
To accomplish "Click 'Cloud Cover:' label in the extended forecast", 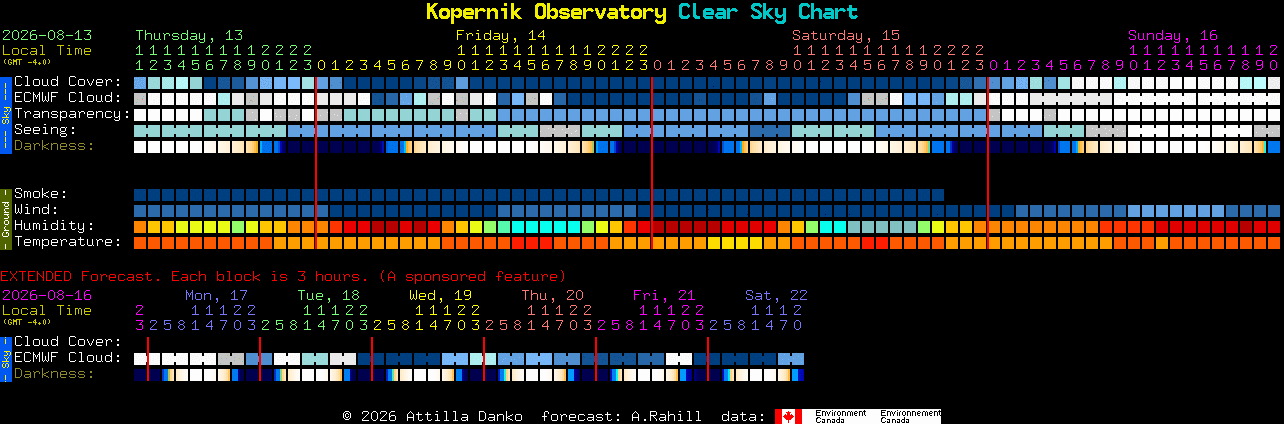I will coord(68,342).
